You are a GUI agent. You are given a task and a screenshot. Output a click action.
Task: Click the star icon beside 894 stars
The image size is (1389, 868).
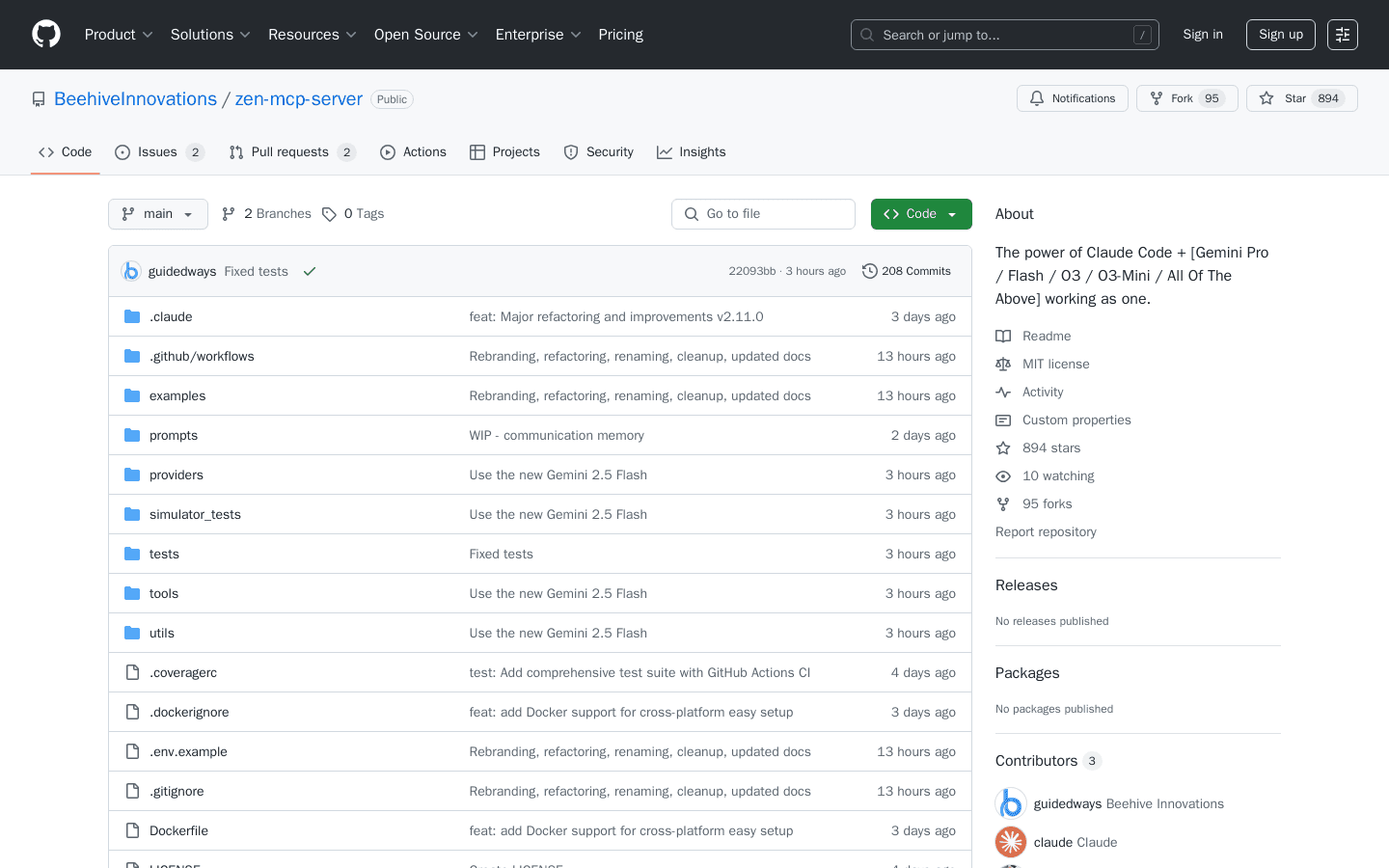point(1003,448)
